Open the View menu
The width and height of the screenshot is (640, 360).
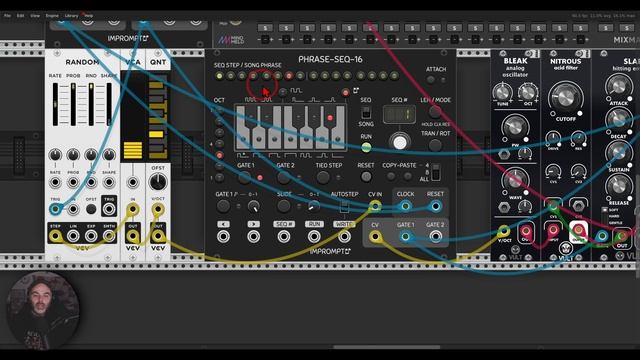[x=35, y=16]
